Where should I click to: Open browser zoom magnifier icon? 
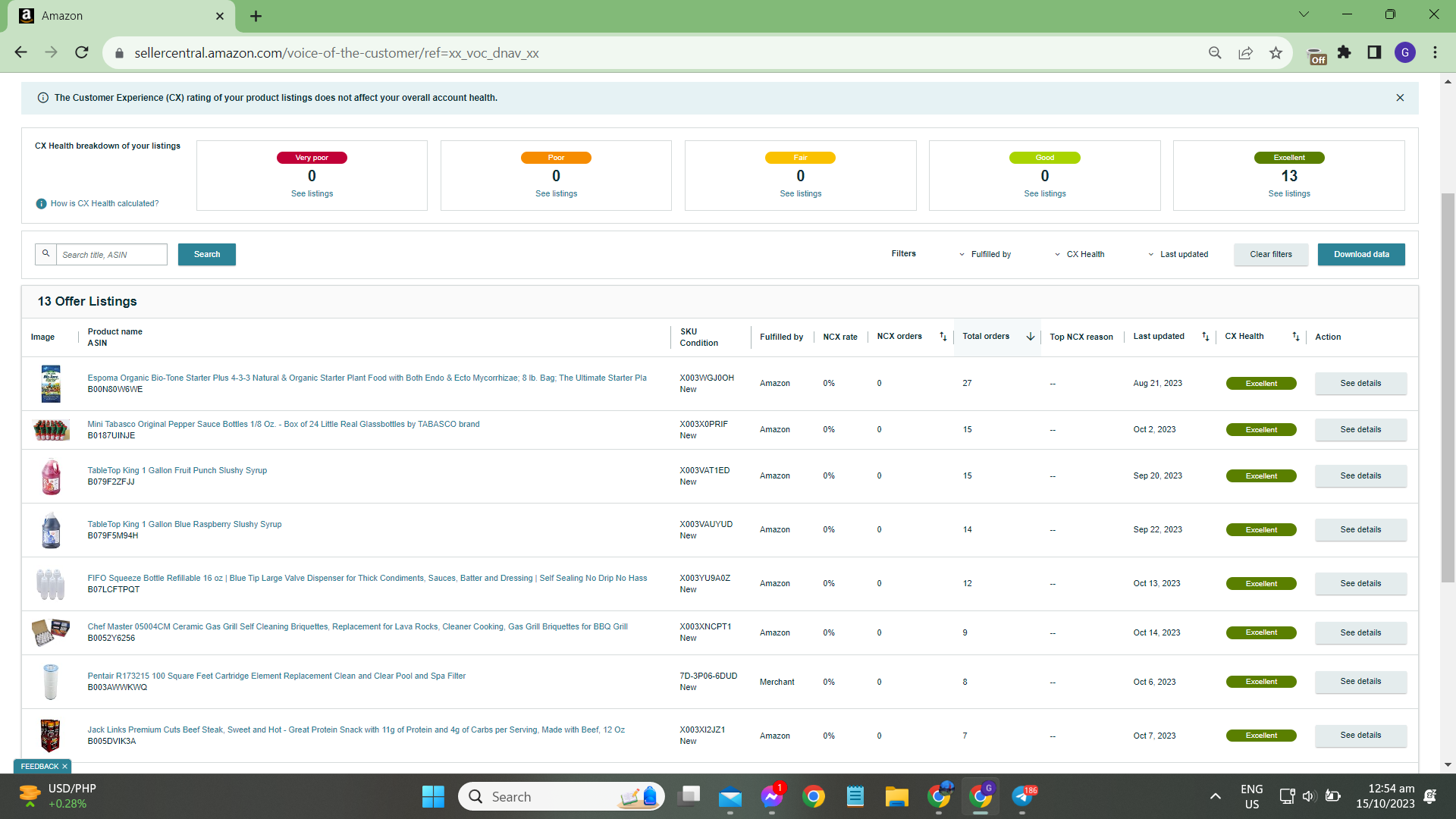click(1215, 53)
